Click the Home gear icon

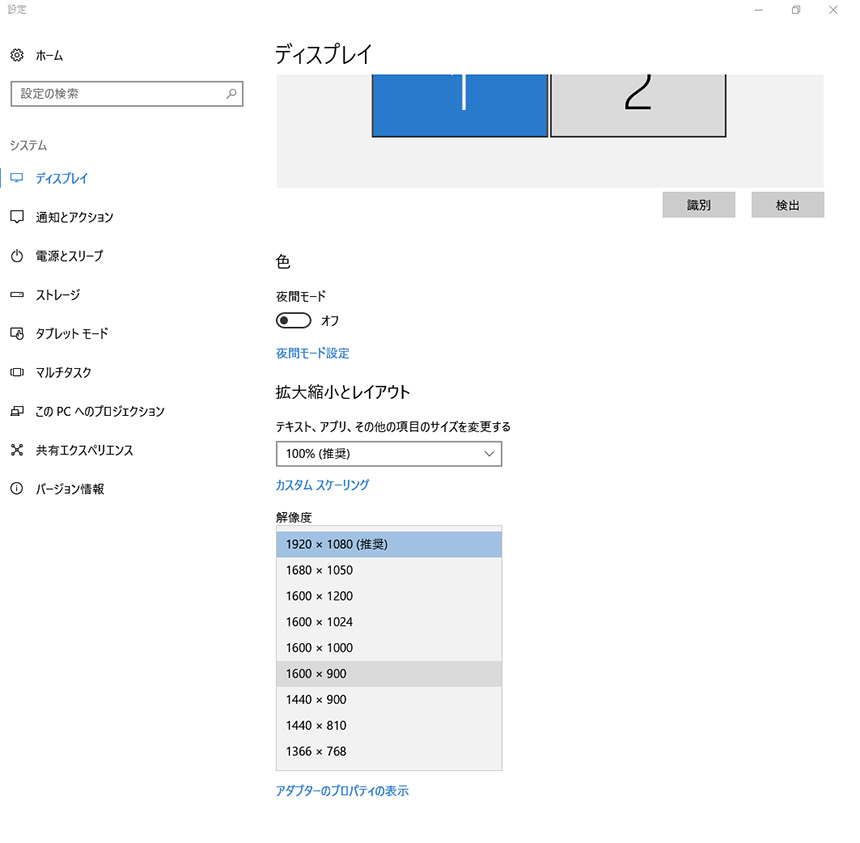pos(17,56)
